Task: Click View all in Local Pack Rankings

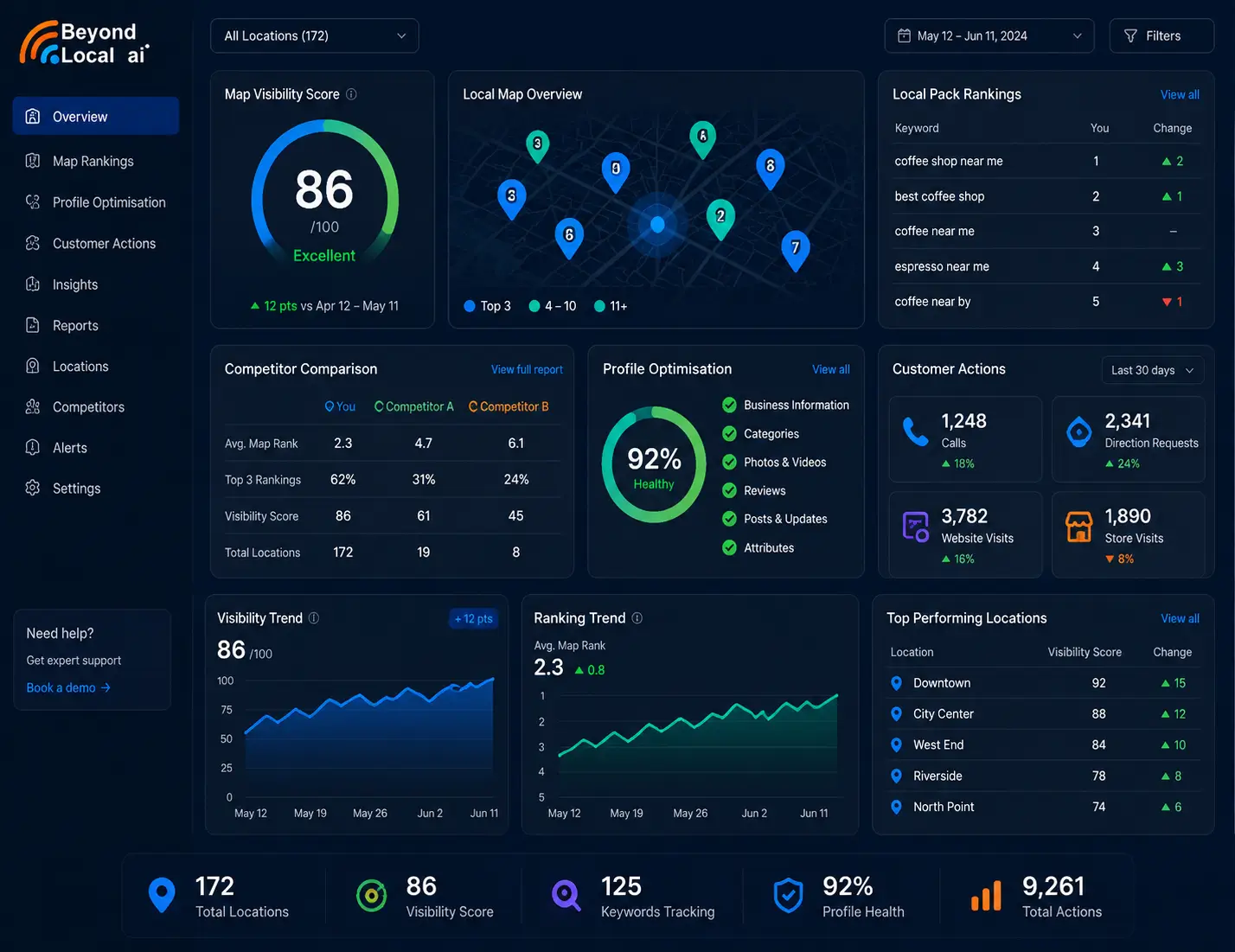Action: [x=1180, y=95]
